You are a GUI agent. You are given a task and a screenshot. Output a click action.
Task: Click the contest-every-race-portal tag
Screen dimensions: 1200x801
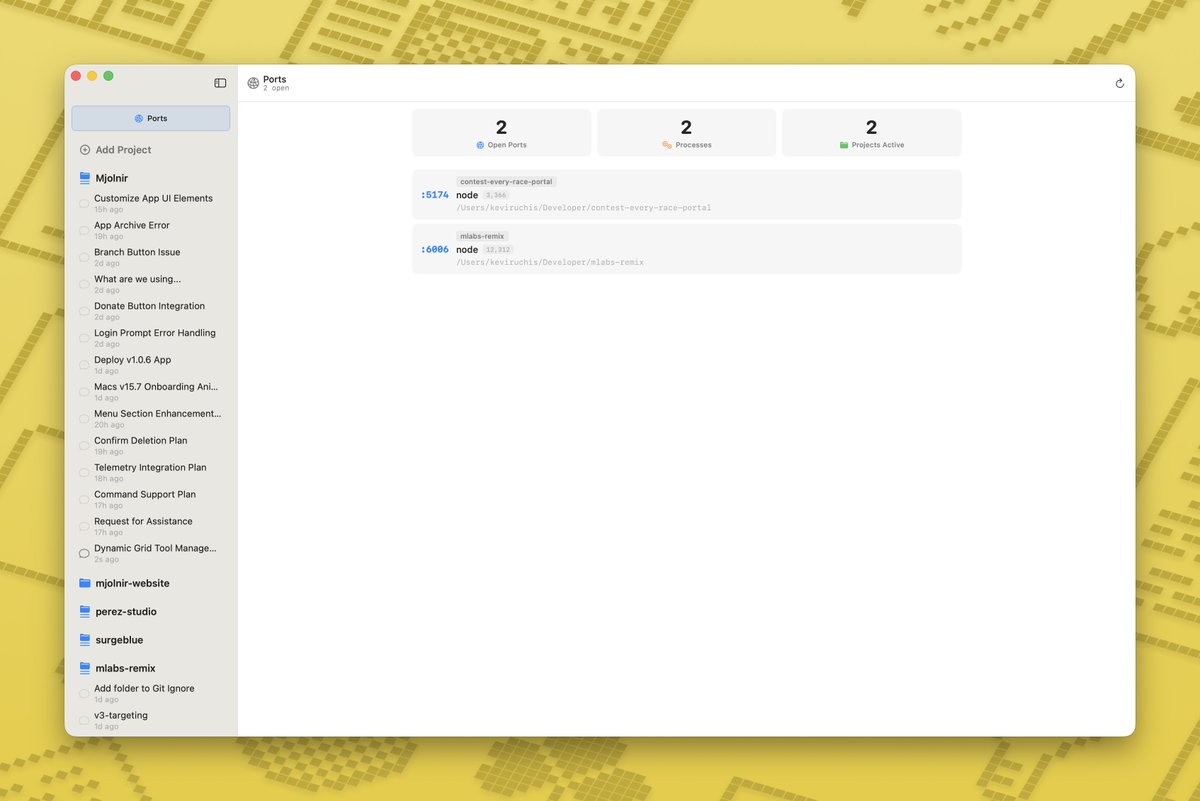click(506, 182)
